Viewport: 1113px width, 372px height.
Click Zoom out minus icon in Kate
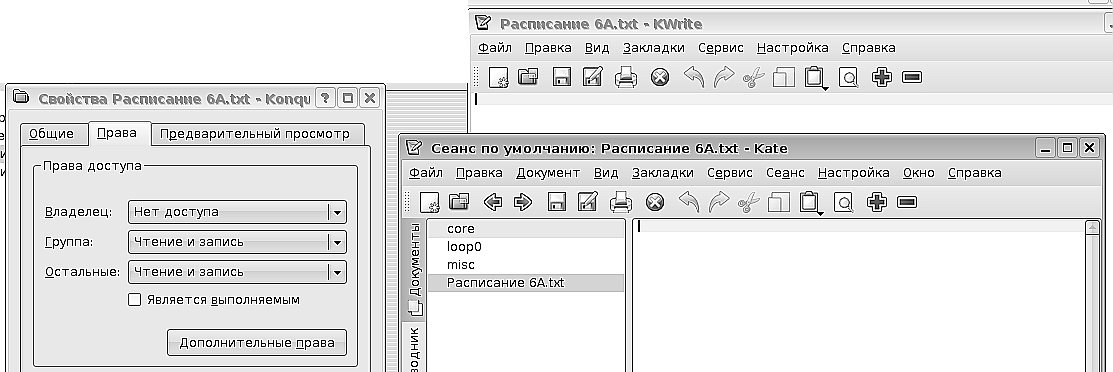[907, 202]
